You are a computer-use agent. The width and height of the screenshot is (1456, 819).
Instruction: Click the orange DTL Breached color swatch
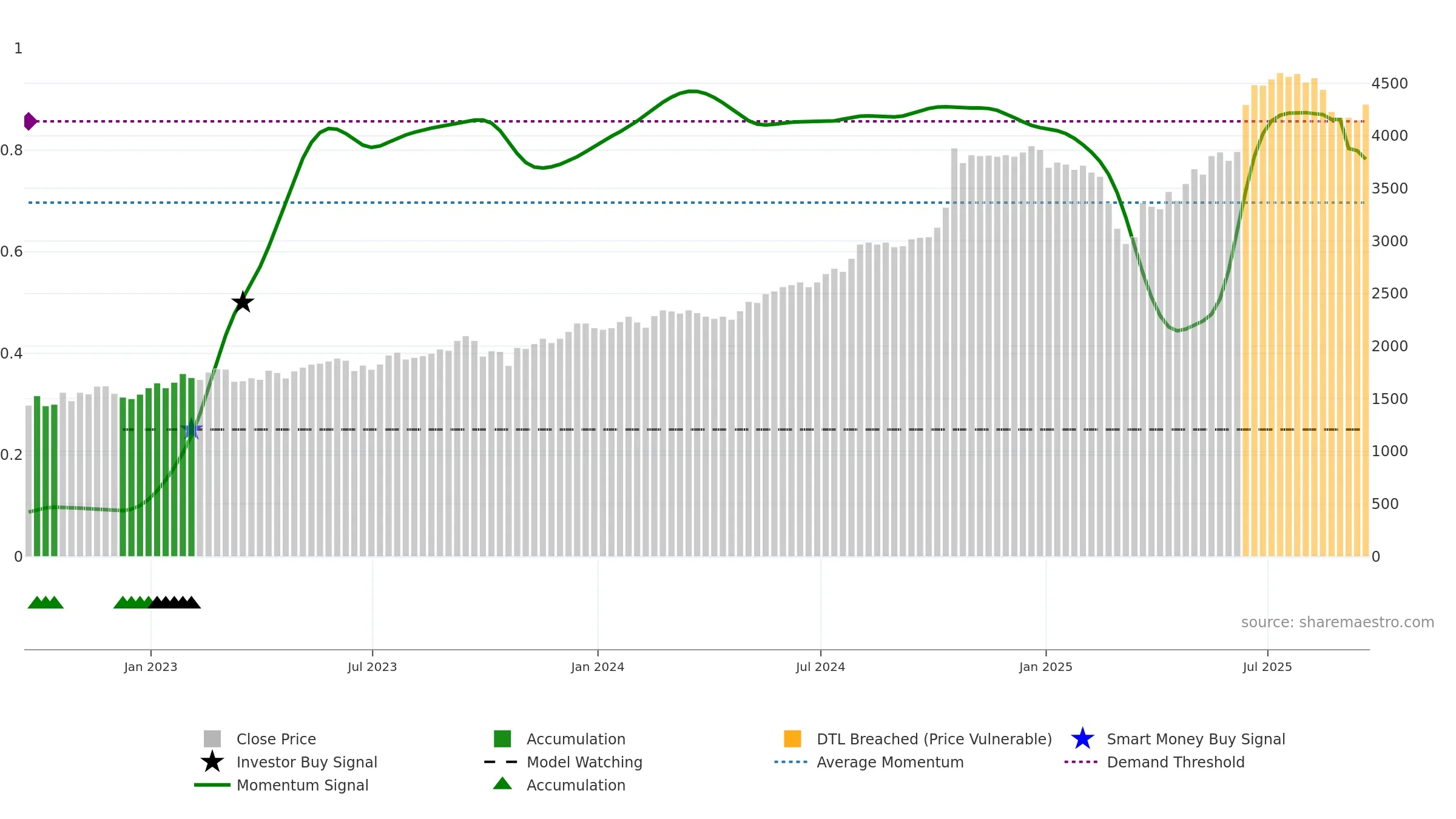792,739
